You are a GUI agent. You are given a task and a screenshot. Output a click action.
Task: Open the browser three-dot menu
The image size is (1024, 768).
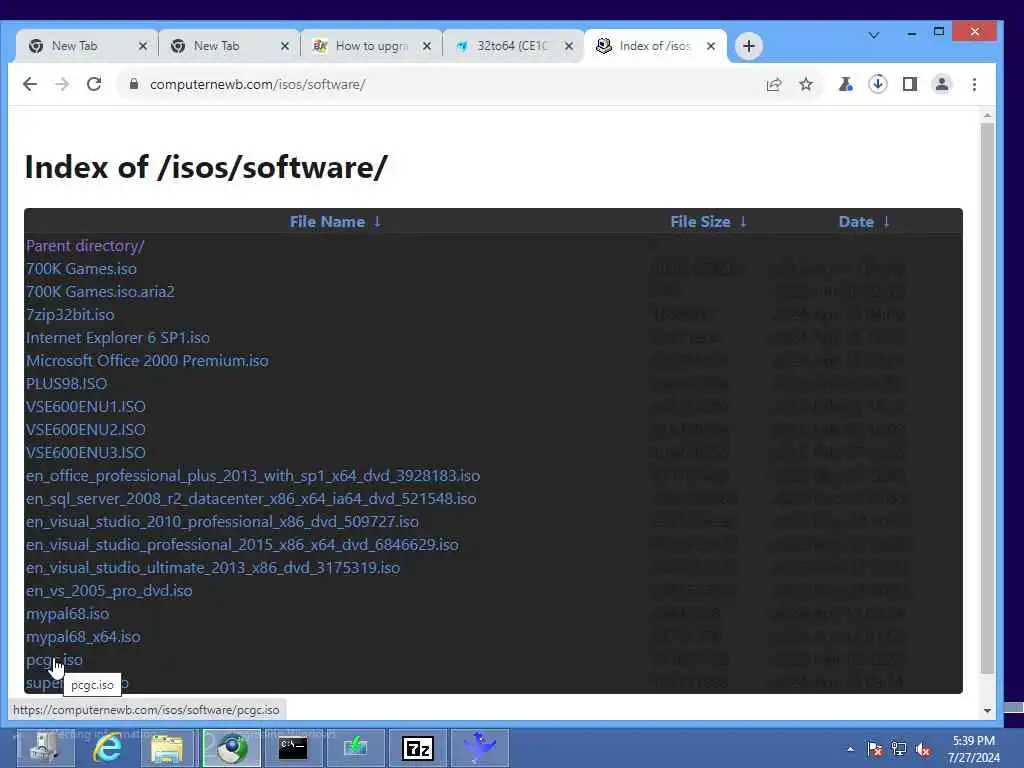(x=974, y=84)
